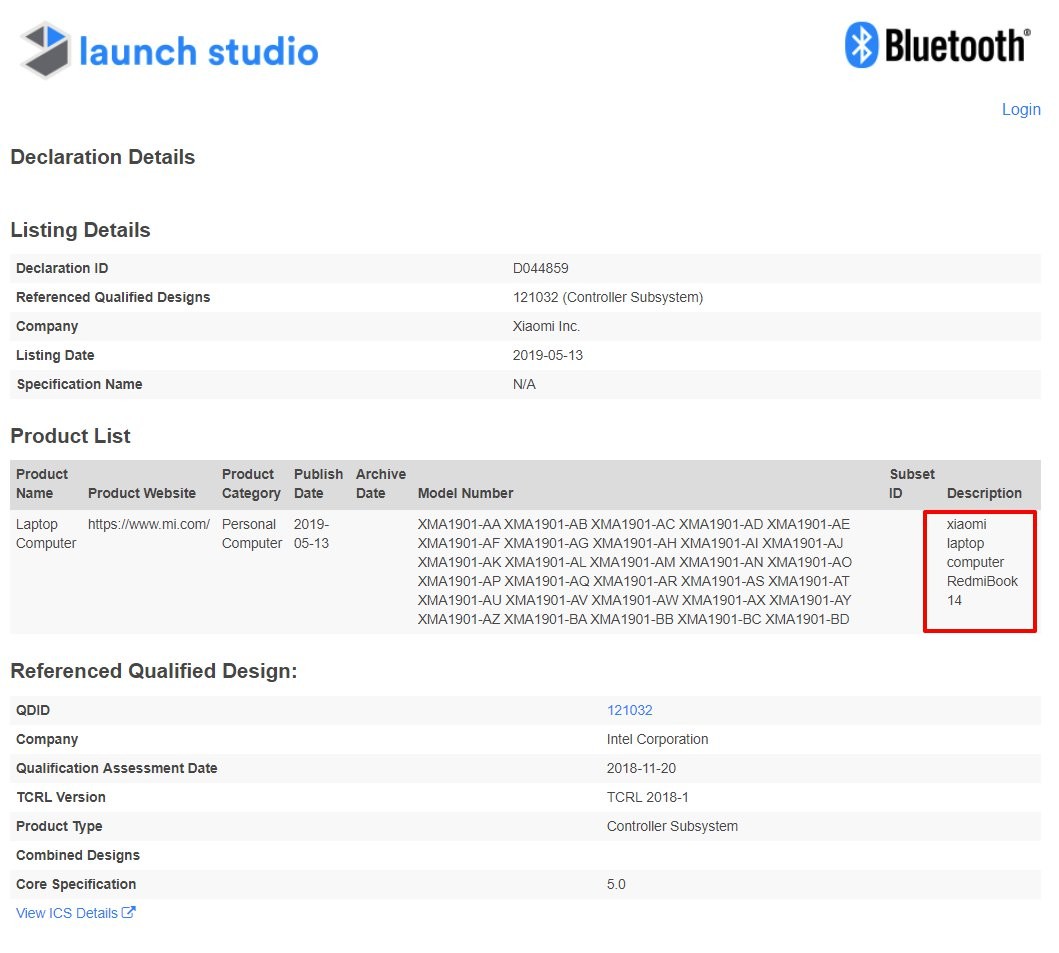Click the RedmiBook 14 description cell
This screenshot has height=953, width=1059.
coord(980,571)
